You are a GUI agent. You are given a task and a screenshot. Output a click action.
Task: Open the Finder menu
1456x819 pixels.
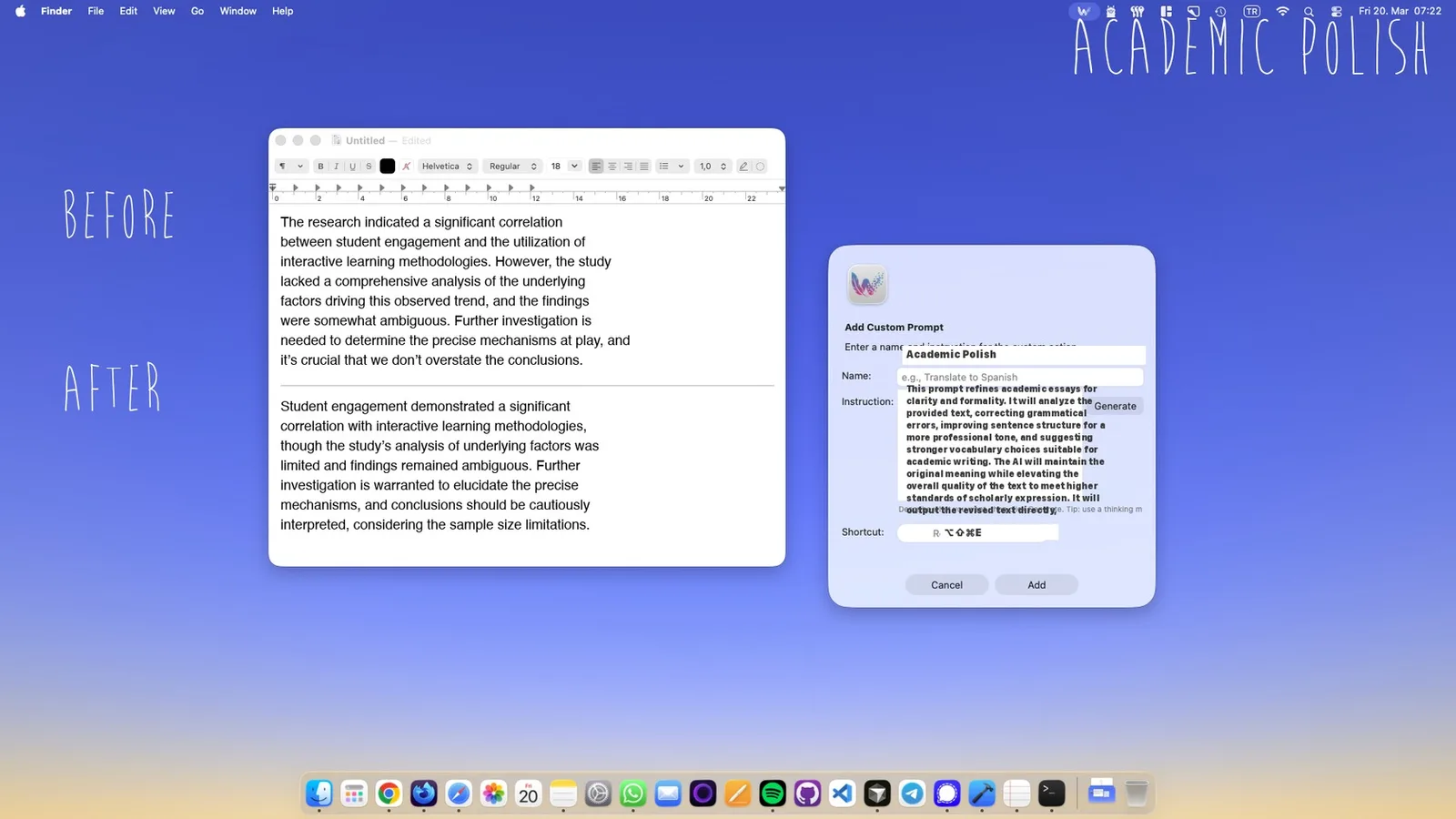[56, 11]
